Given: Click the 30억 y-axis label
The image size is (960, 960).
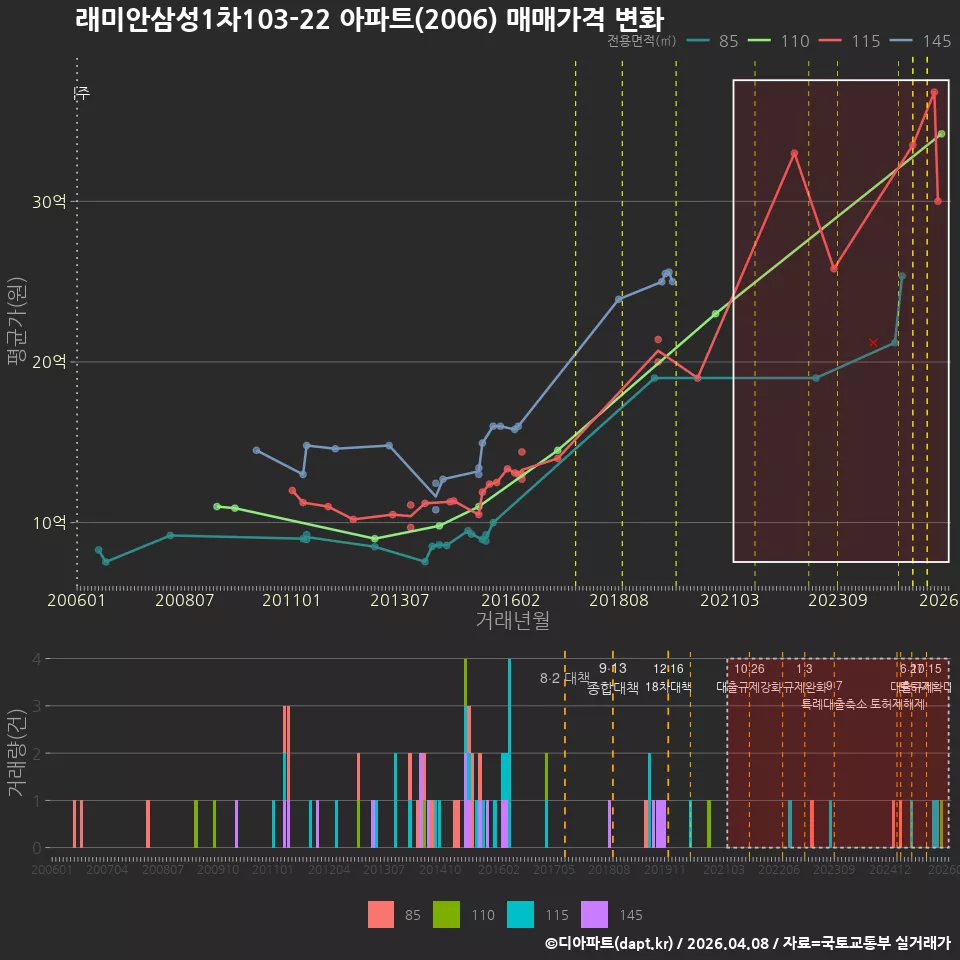Looking at the screenshot, I should 49,201.
